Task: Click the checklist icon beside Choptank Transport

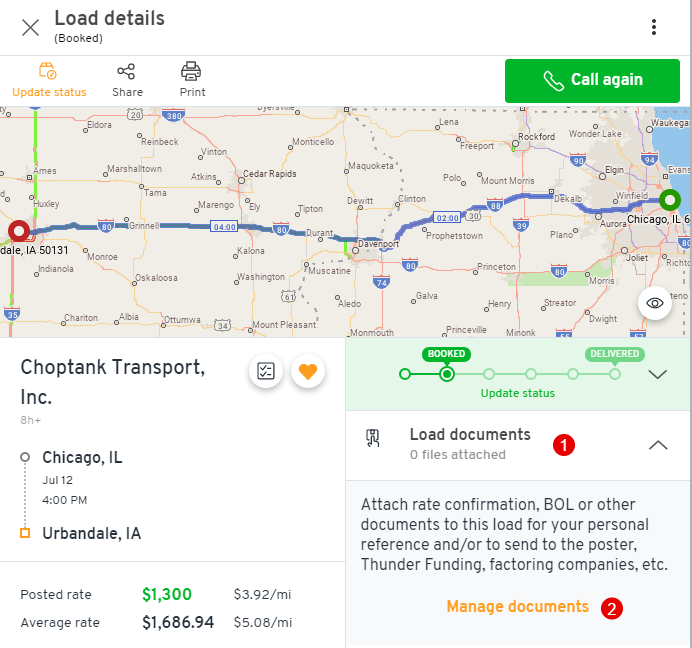Action: [266, 371]
